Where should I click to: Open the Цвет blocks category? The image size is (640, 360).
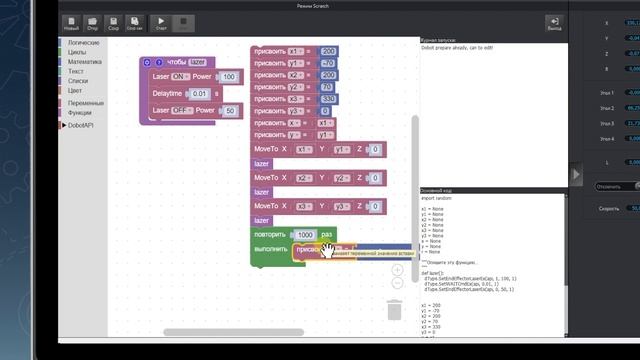[x=75, y=91]
